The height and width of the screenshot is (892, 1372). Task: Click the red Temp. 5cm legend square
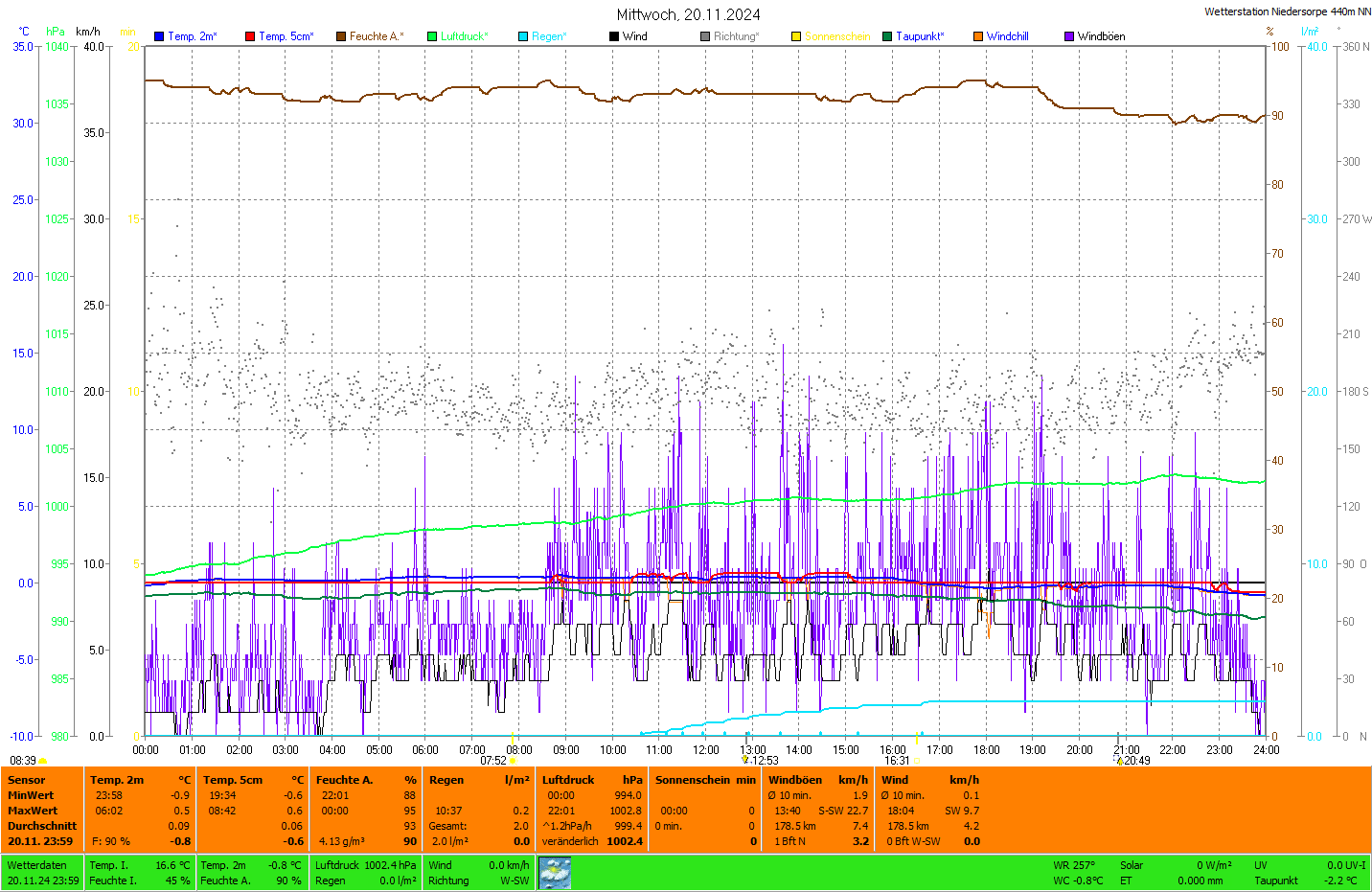tap(250, 36)
